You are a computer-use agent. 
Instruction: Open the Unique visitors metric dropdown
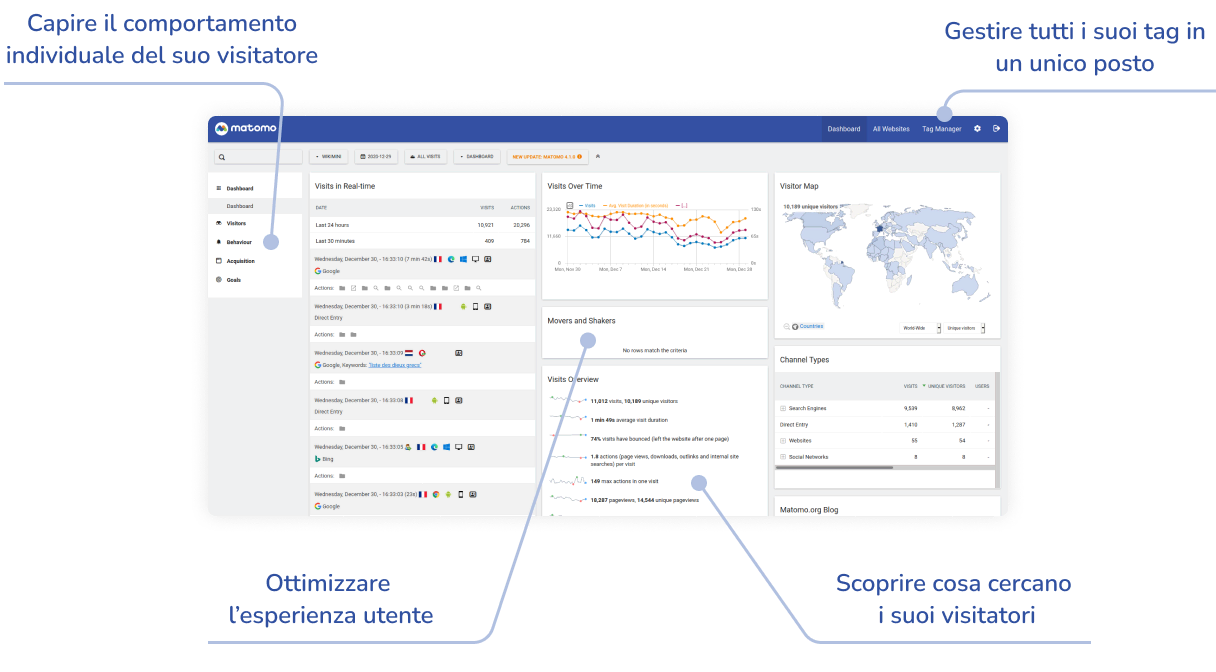tap(966, 328)
